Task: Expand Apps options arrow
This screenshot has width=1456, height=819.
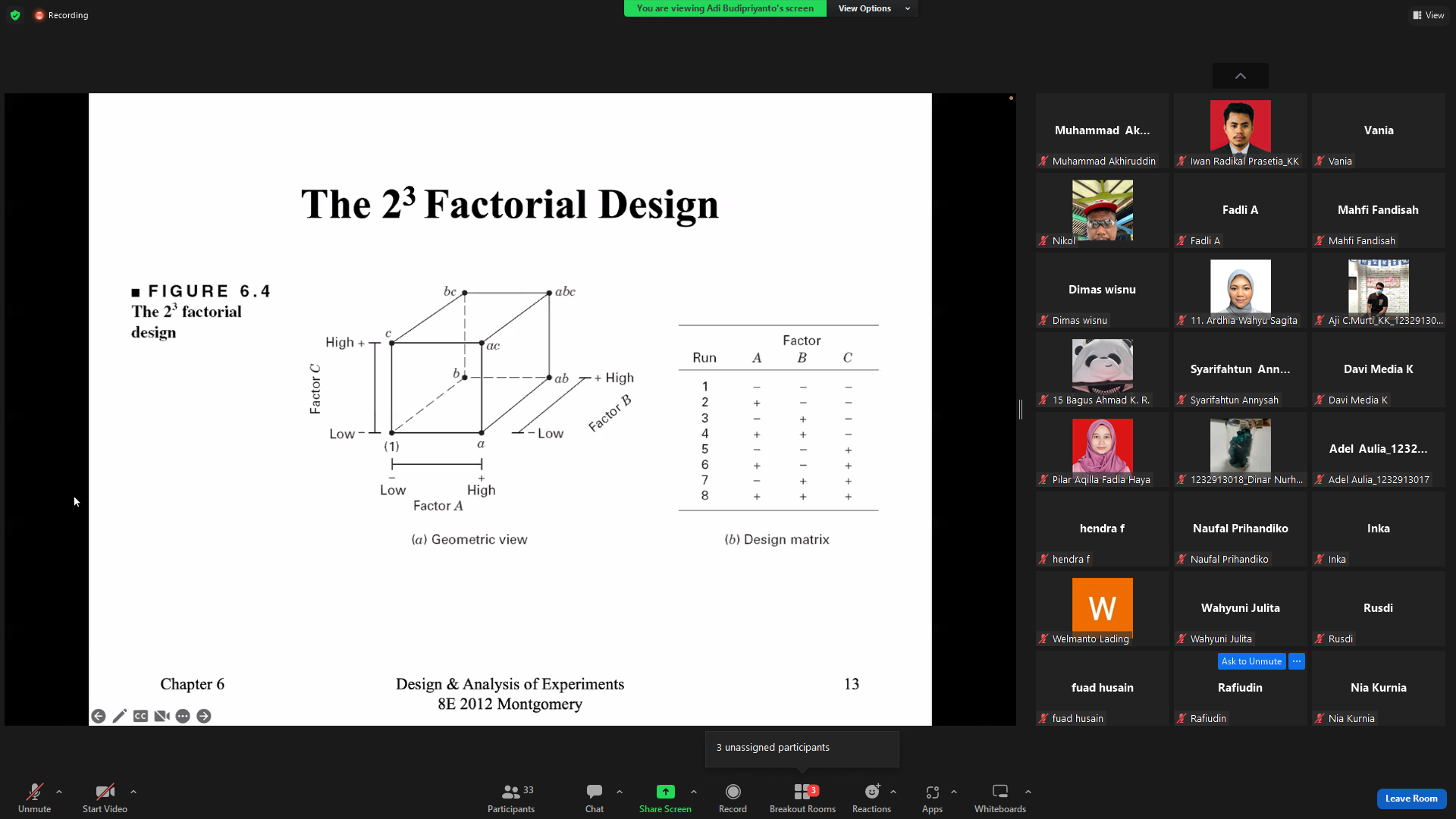Action: click(954, 792)
